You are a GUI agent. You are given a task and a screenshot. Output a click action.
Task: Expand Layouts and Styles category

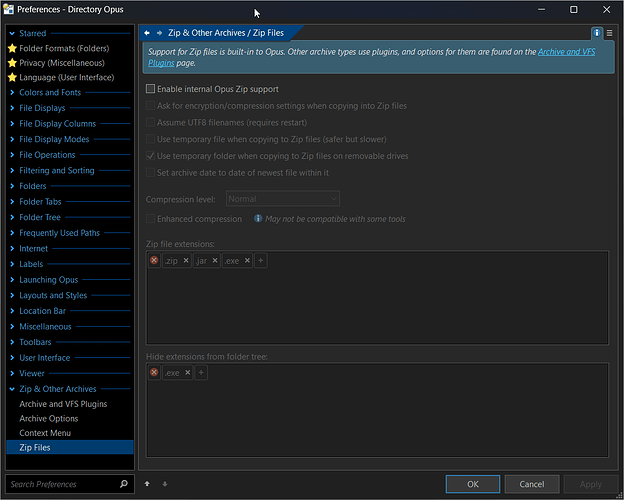tap(12, 295)
